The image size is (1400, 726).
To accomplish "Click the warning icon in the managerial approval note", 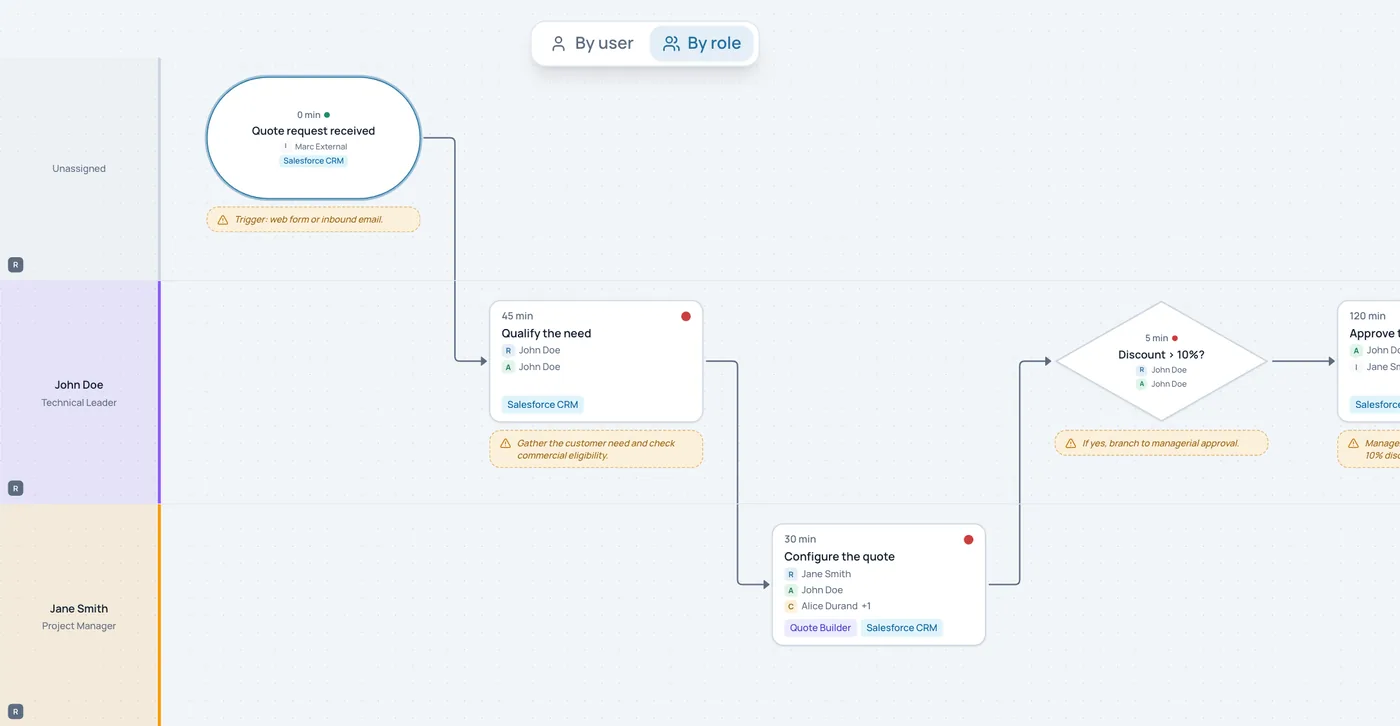I will tap(1070, 443).
